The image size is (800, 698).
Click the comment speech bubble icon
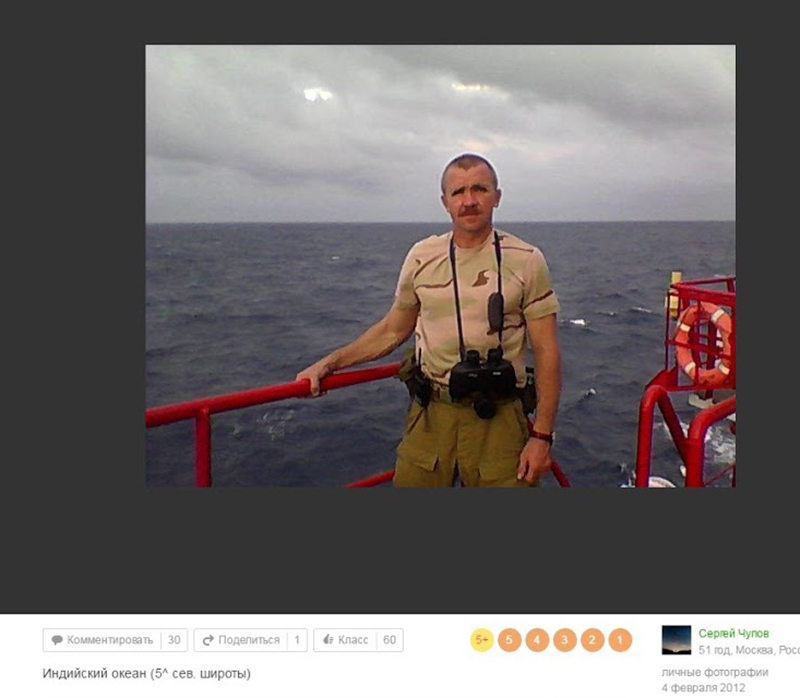[57, 640]
